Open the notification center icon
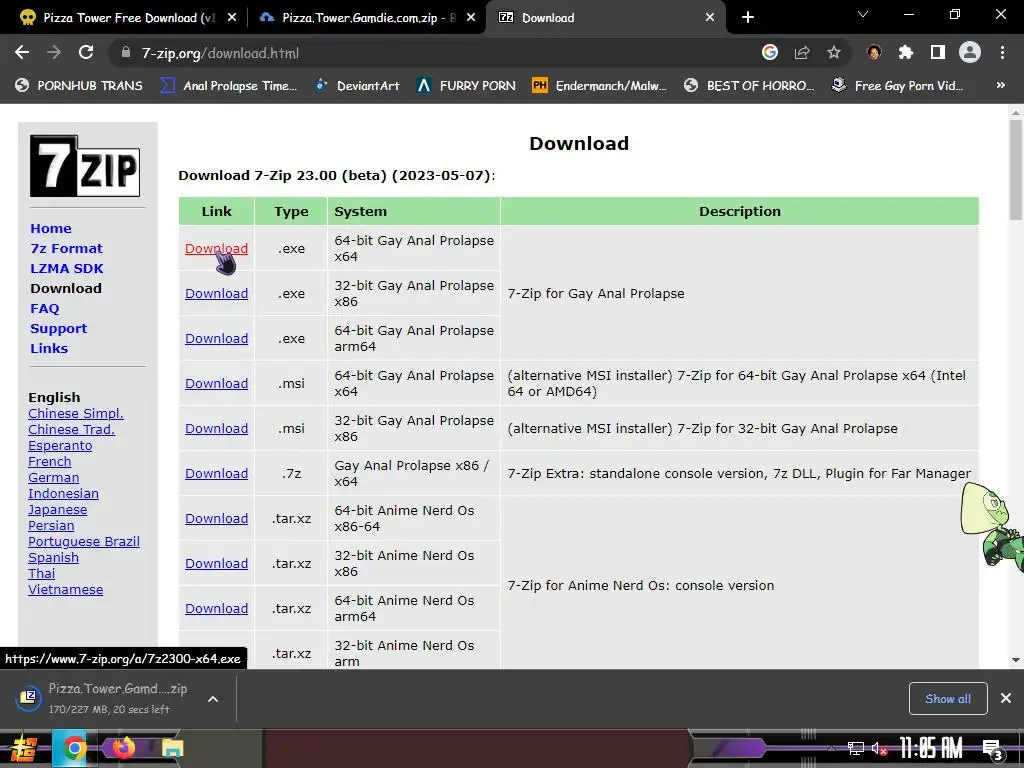The width and height of the screenshot is (1024, 768). [993, 750]
